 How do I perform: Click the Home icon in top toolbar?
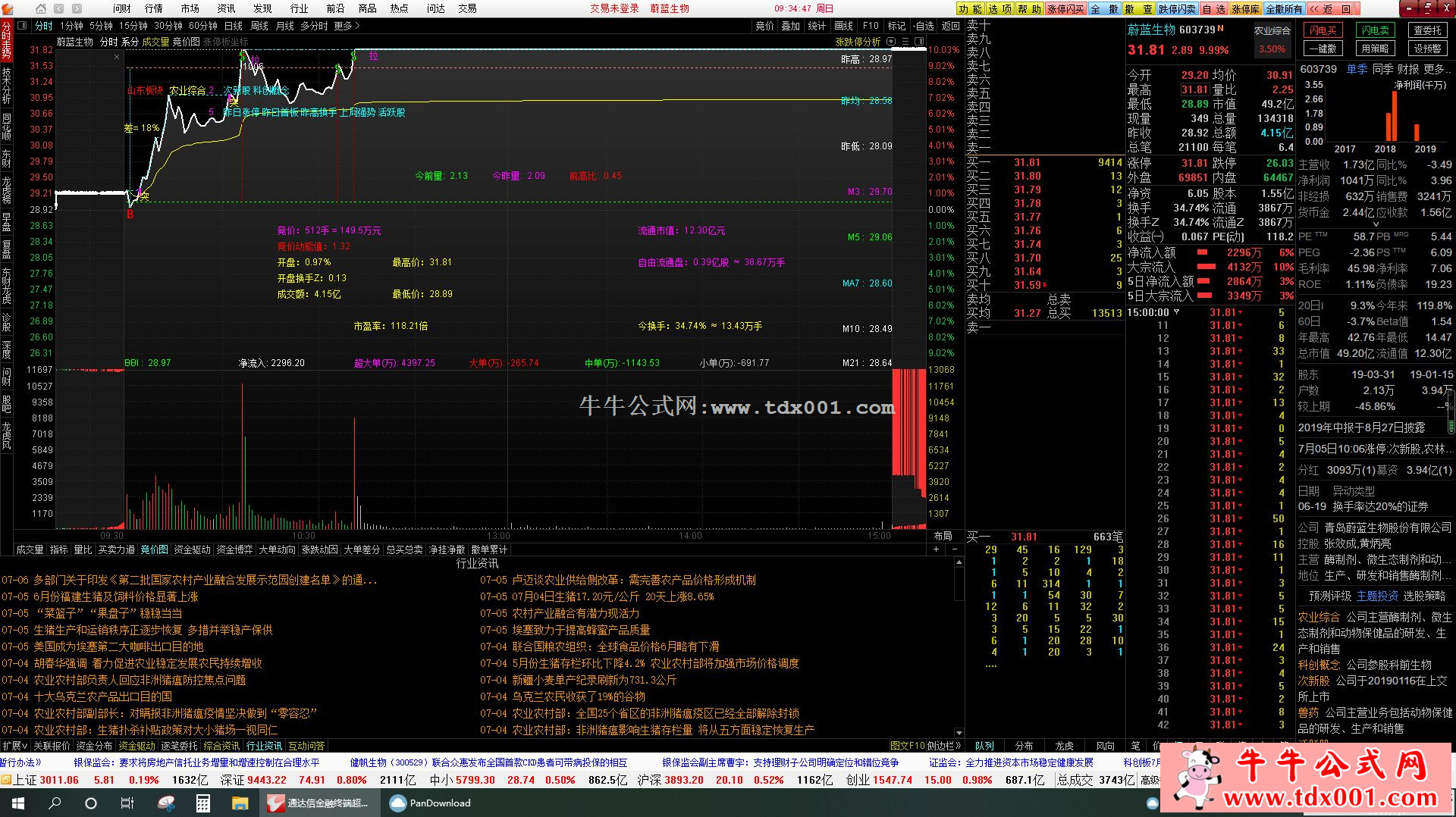pyautogui.click(x=41, y=8)
